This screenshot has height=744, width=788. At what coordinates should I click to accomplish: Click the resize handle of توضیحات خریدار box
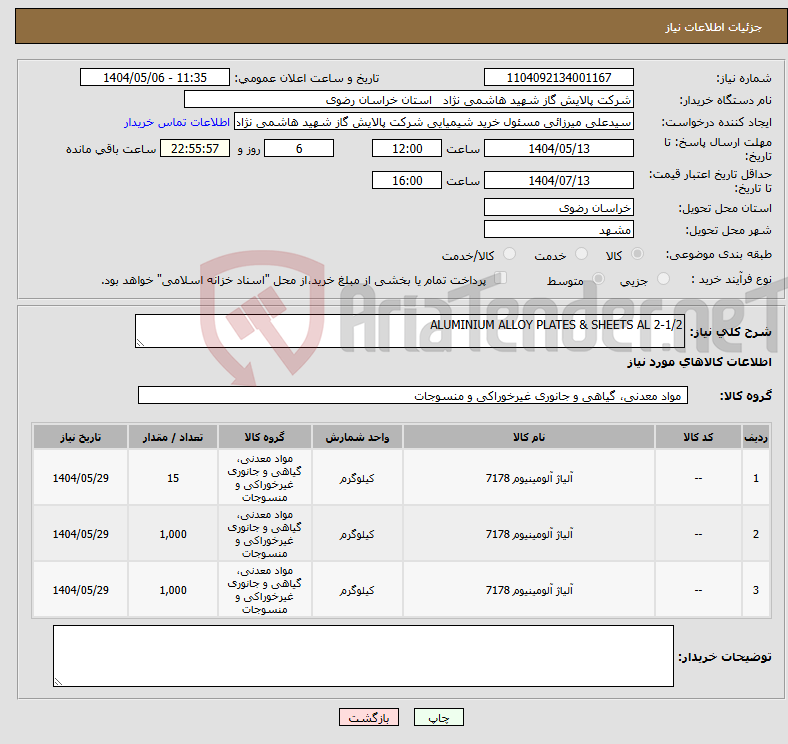[58, 682]
